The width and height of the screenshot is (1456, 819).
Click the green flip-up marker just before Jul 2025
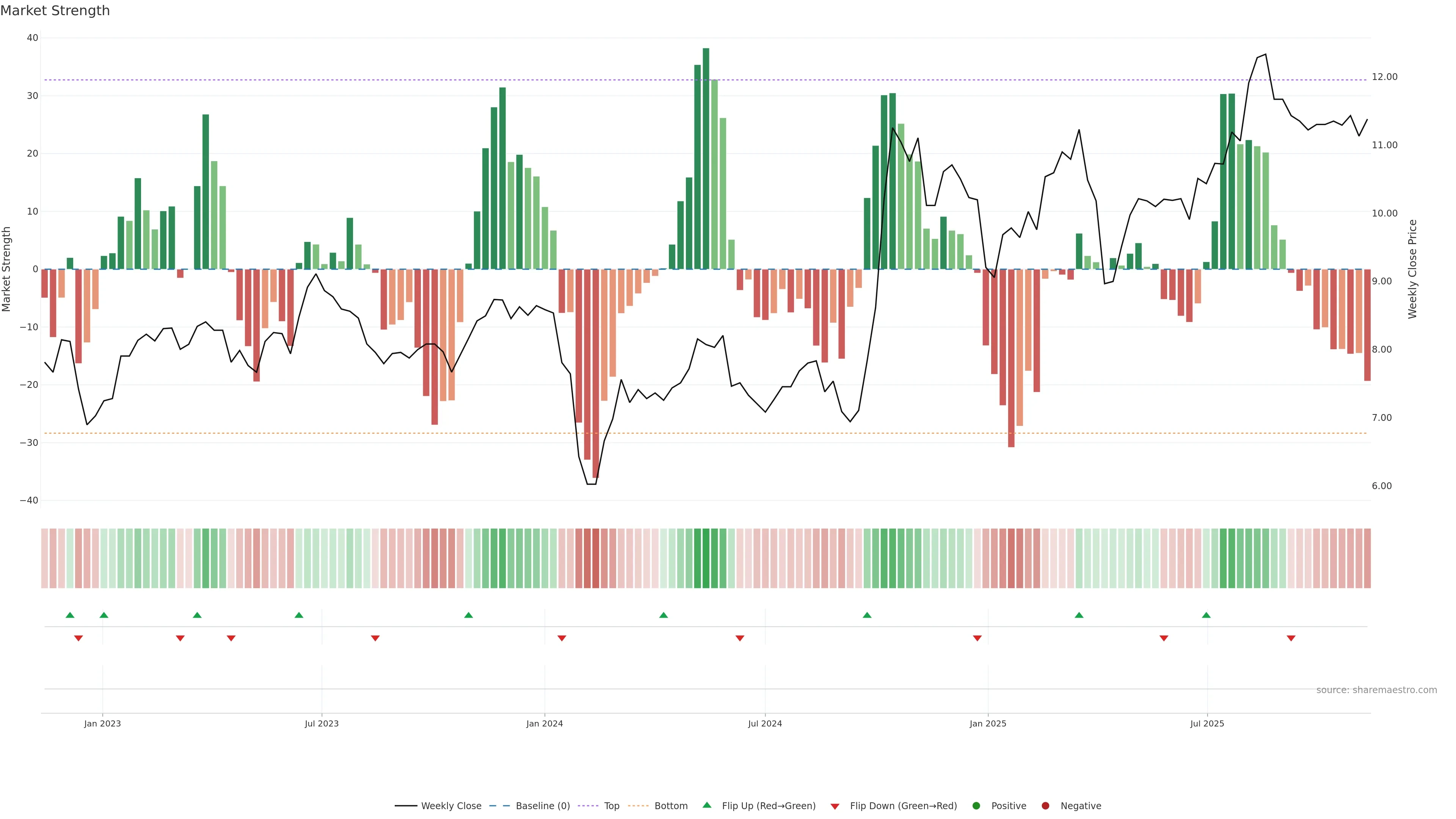(1206, 615)
